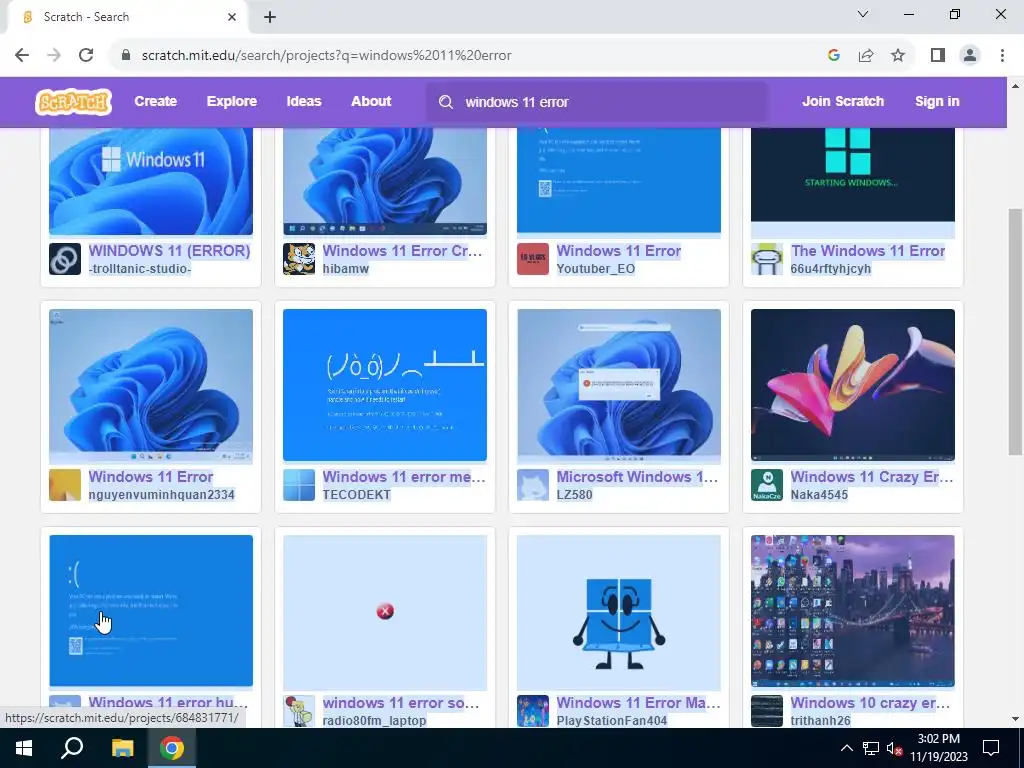Image resolution: width=1024 pixels, height=768 pixels.
Task: Click the sad face blue screen thumbnail
Action: coord(151,611)
